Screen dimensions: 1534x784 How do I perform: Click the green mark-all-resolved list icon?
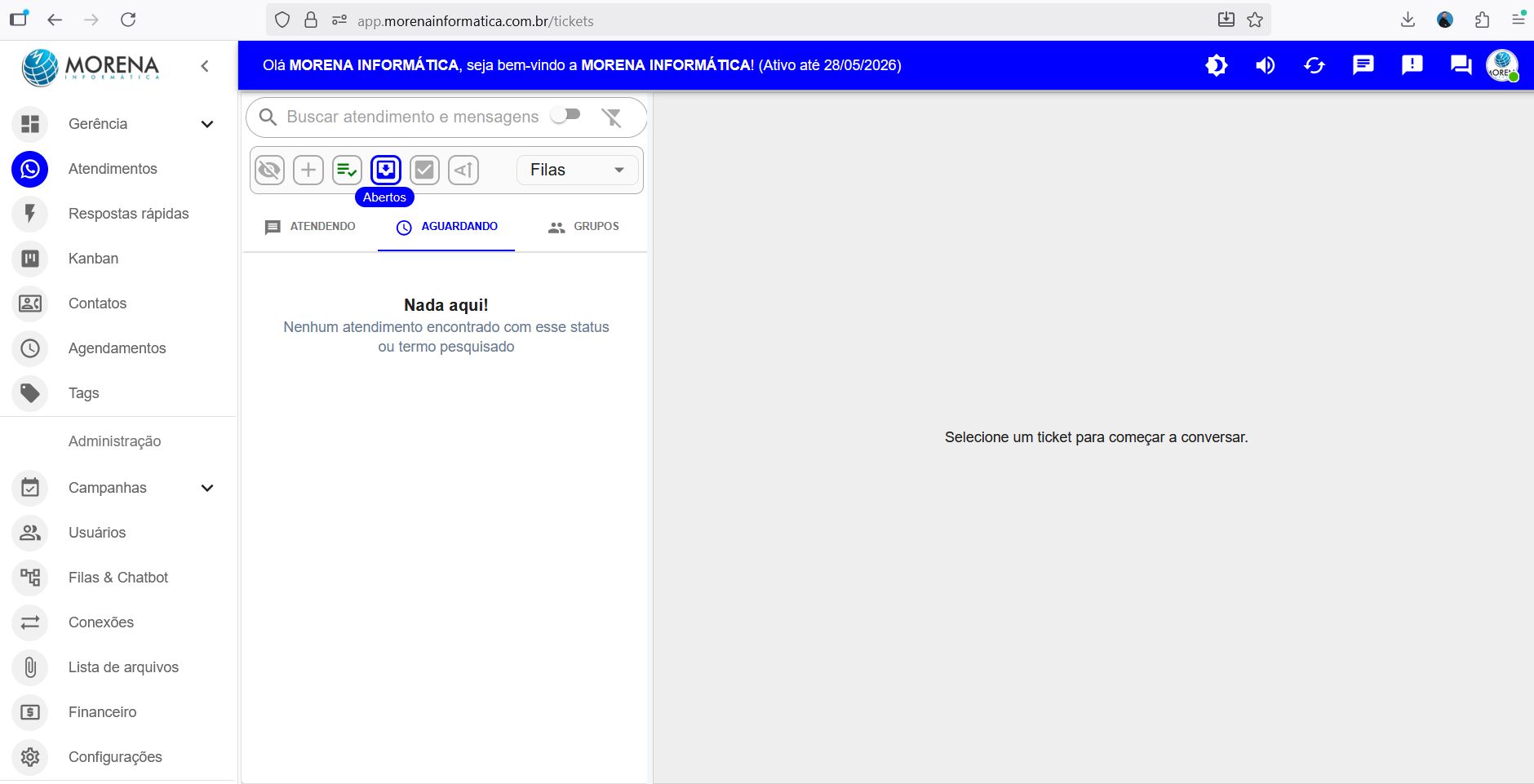point(347,170)
